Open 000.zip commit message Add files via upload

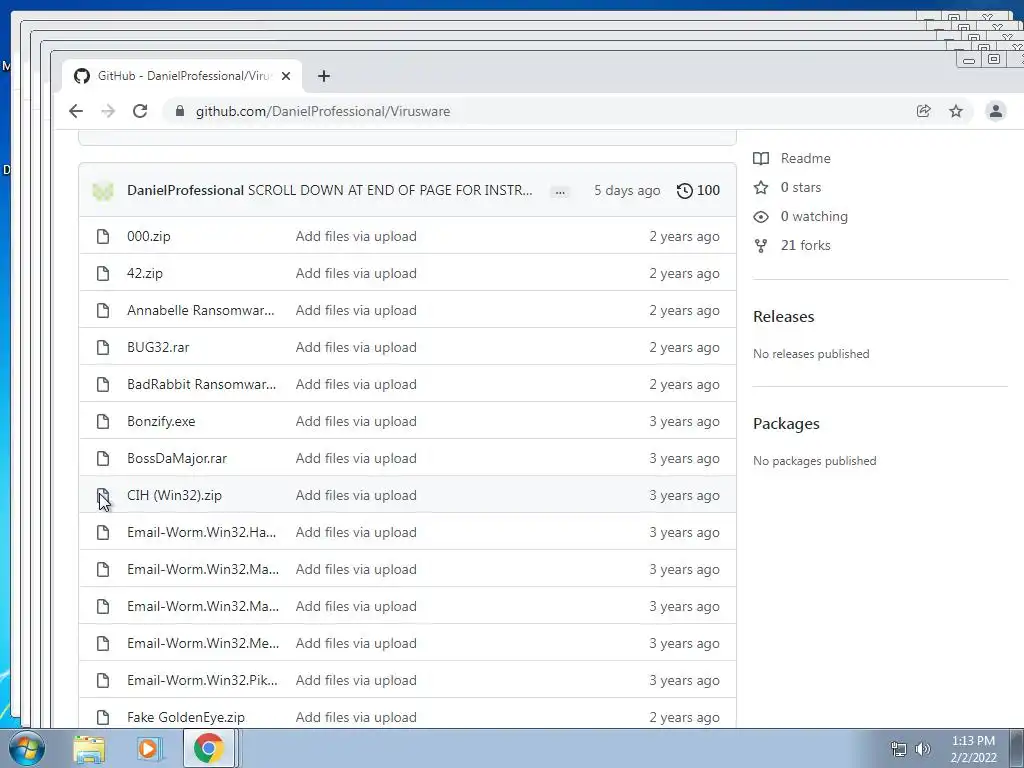pos(356,236)
